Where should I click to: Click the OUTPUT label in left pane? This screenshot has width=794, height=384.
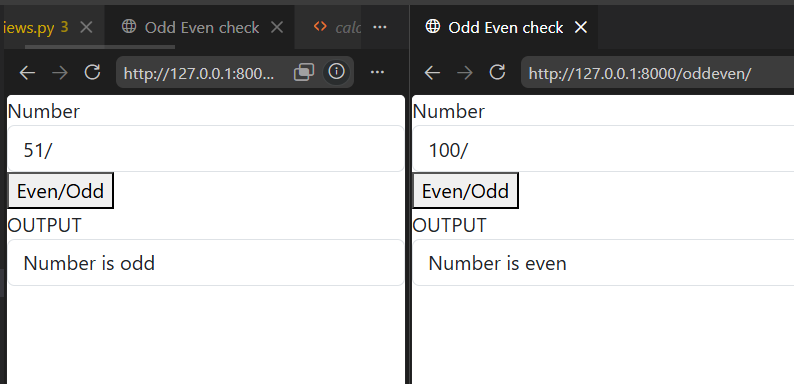pyautogui.click(x=44, y=225)
